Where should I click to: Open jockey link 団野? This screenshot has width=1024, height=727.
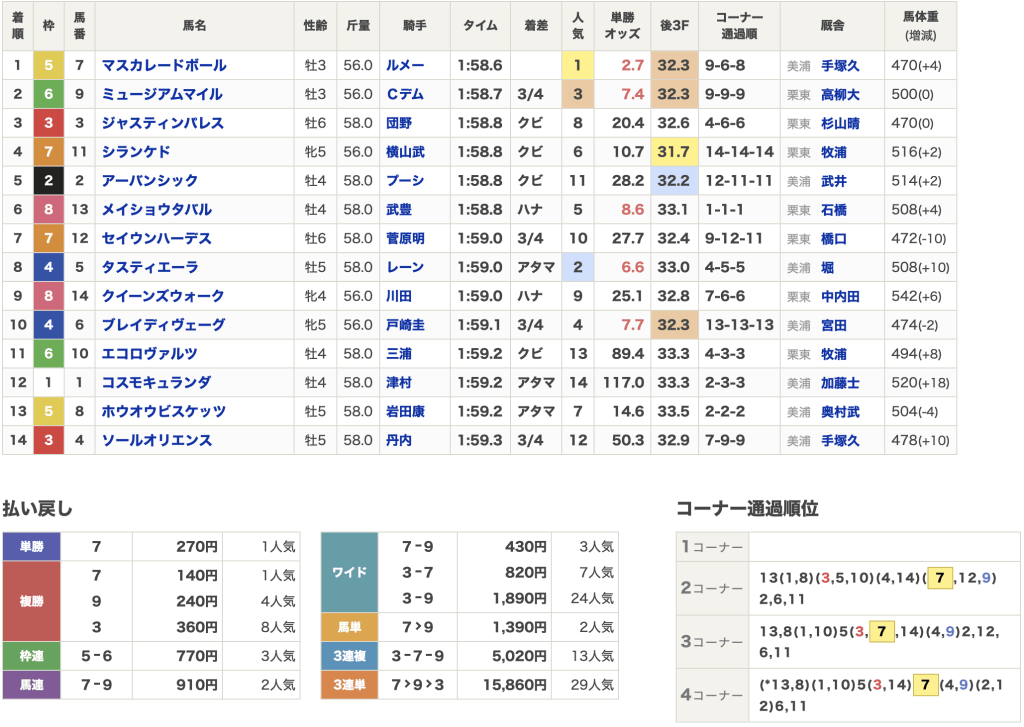(x=399, y=123)
